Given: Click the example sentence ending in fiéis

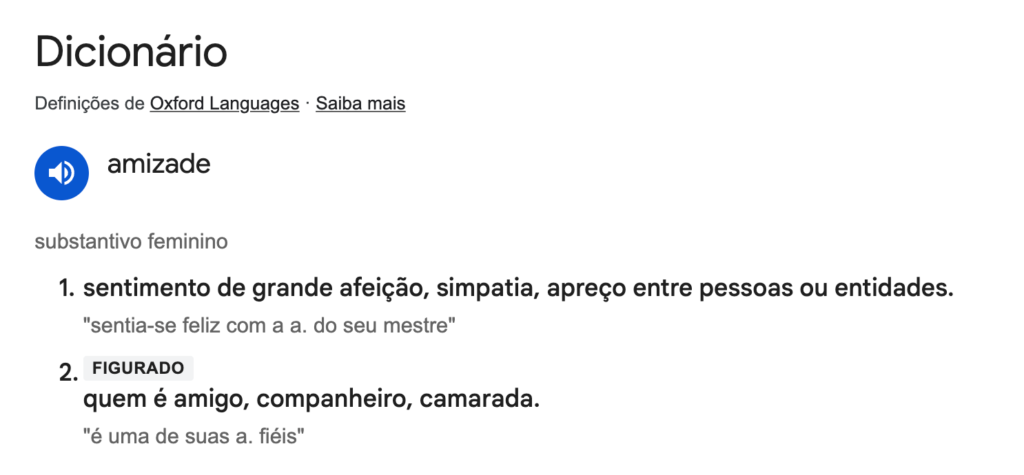Looking at the screenshot, I should pyautogui.click(x=193, y=436).
